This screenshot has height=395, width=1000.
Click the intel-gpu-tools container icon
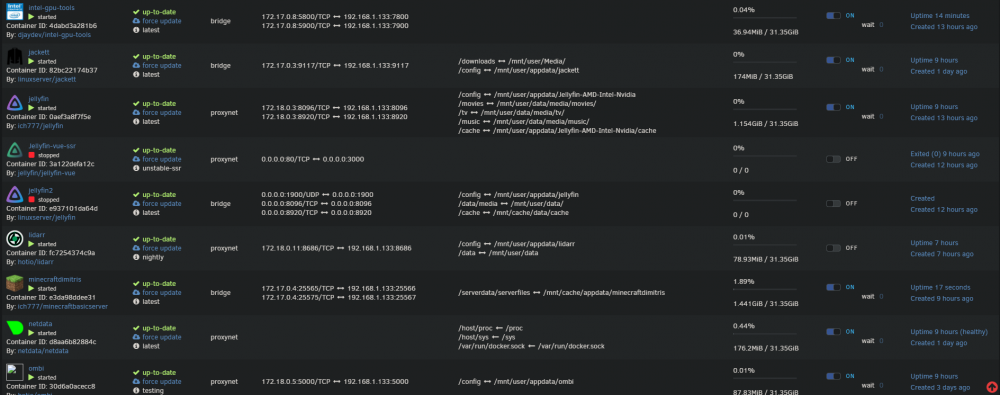tap(14, 11)
